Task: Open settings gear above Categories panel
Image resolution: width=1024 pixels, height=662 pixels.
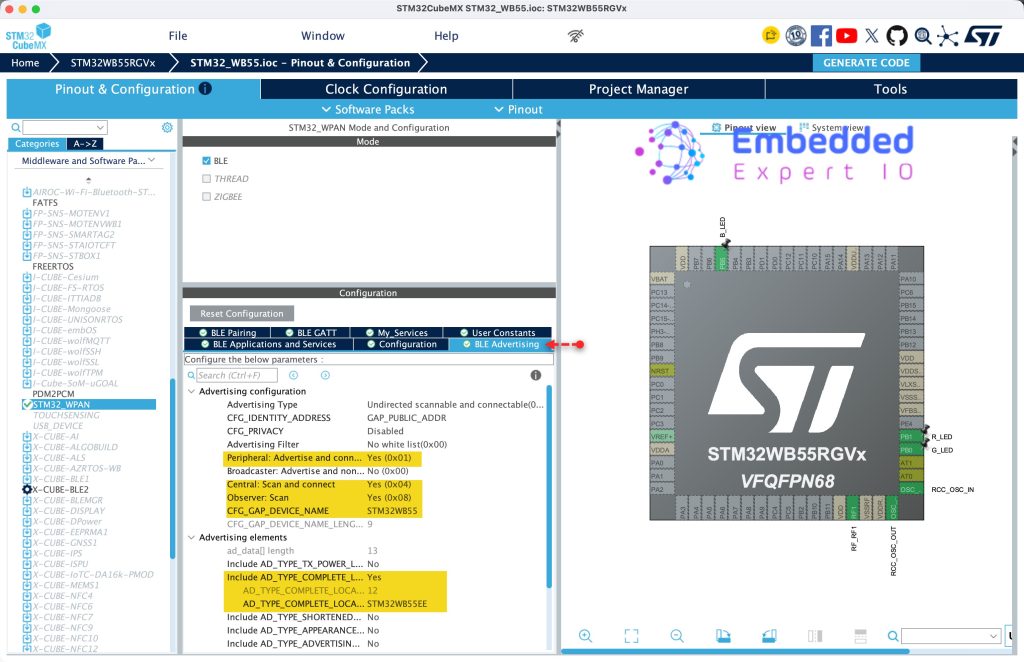Action: (167, 127)
